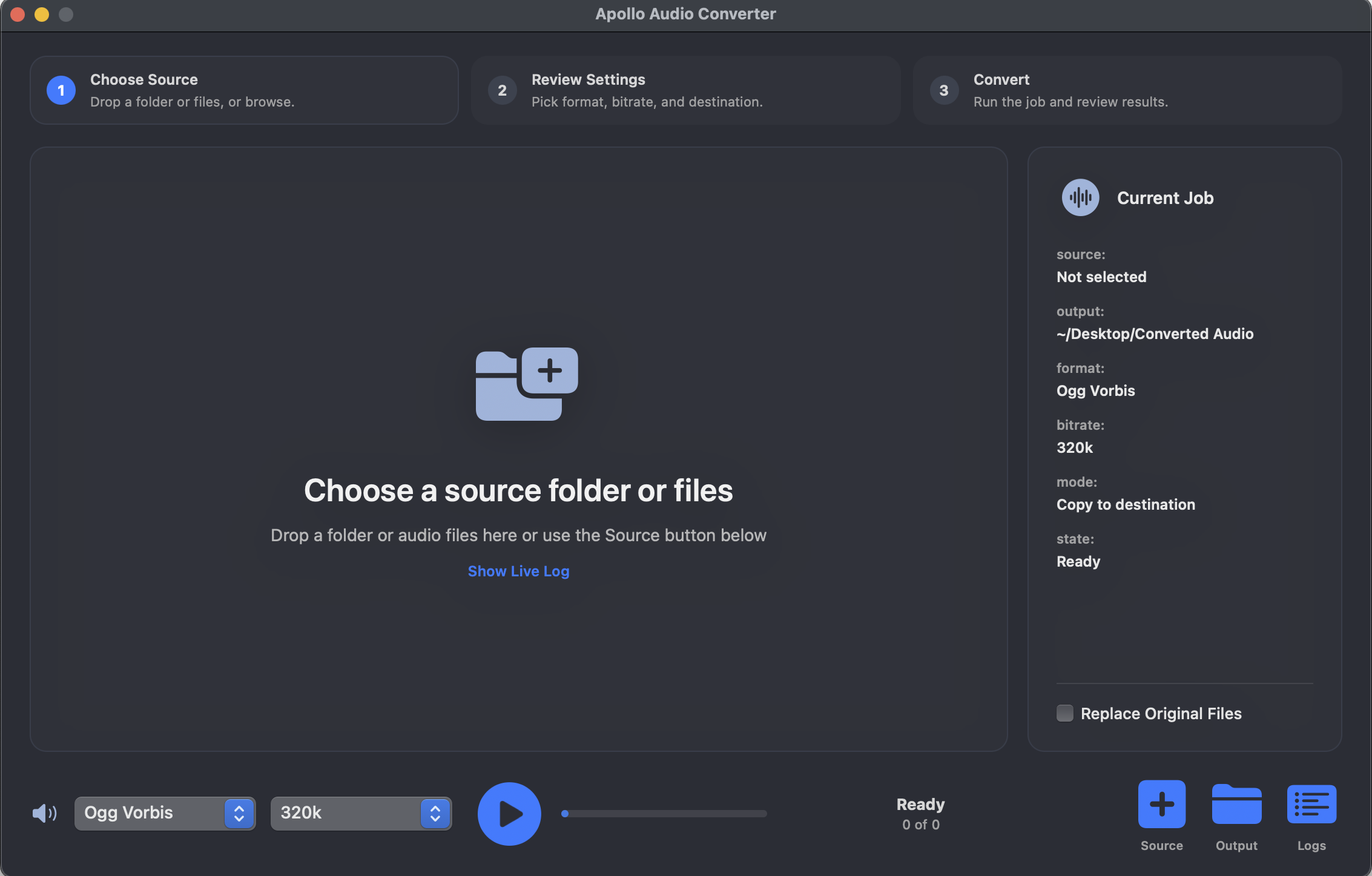Screen dimensions: 1372x876
Task: Open the Output folder icon
Action: coord(1236,804)
